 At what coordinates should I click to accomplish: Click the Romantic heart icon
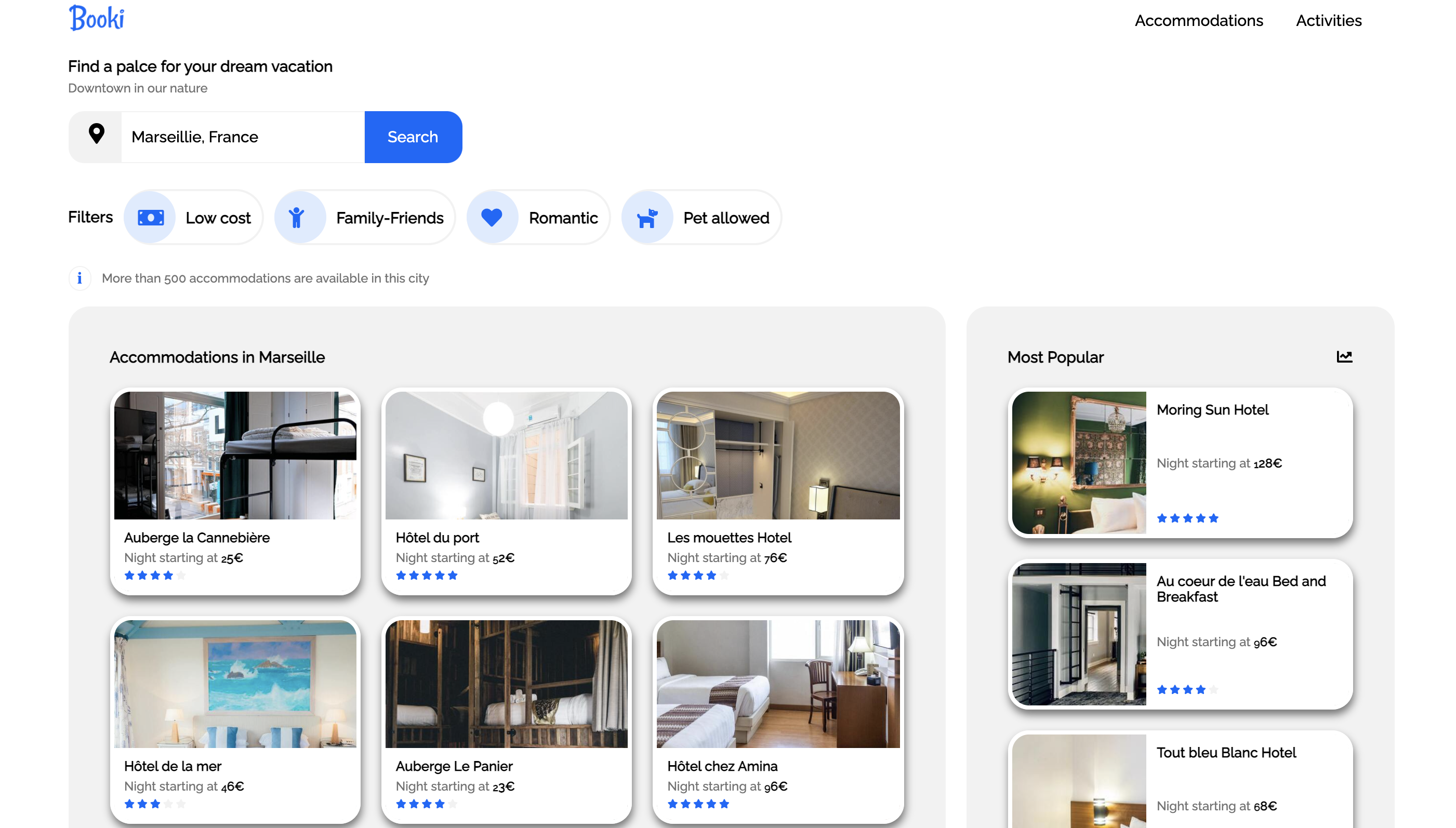point(492,217)
